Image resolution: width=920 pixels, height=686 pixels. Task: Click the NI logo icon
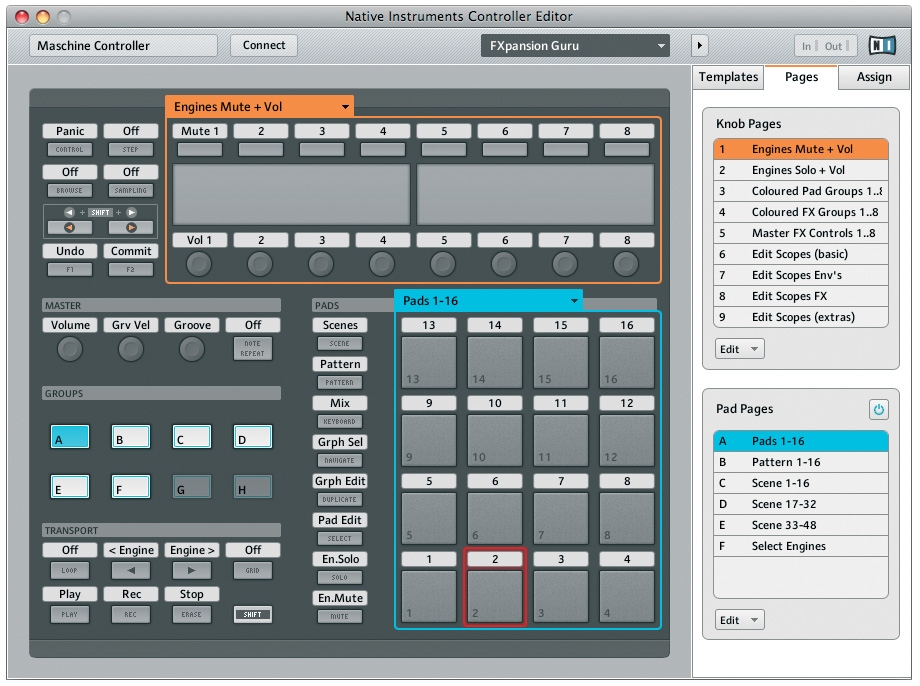point(882,46)
